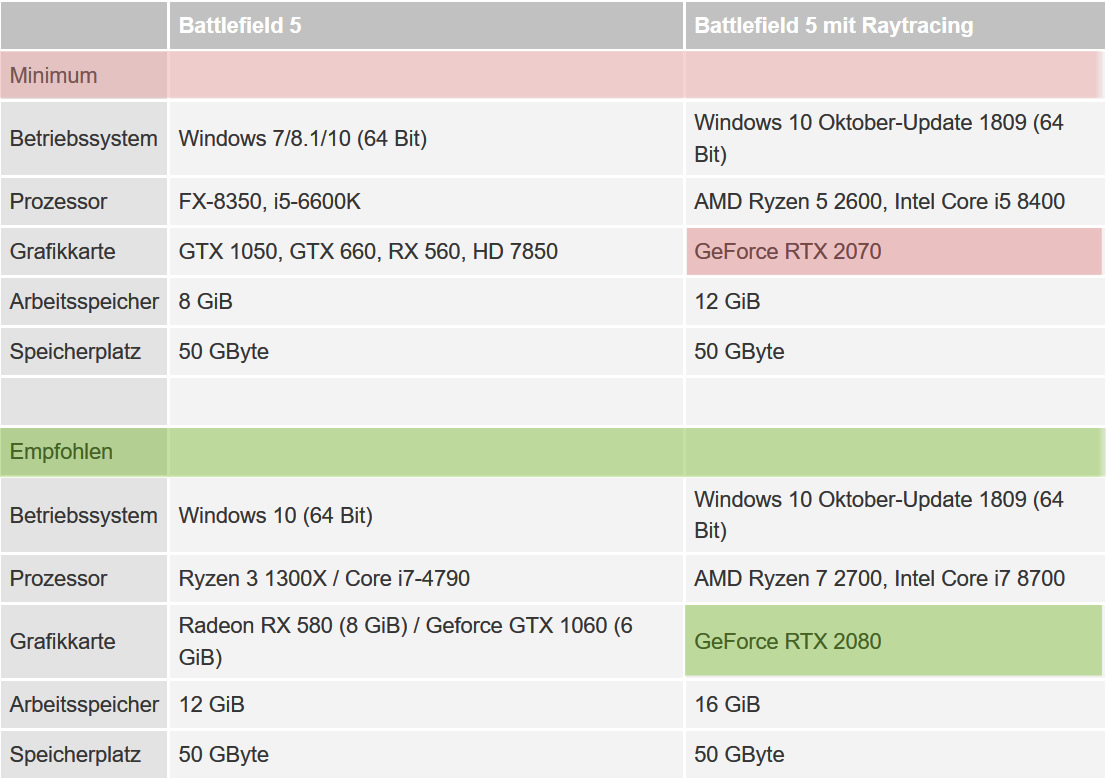Select "GTX 1050, GTX 660, RX 560, HD 7850"
The image size is (1106, 778).
pos(368,251)
